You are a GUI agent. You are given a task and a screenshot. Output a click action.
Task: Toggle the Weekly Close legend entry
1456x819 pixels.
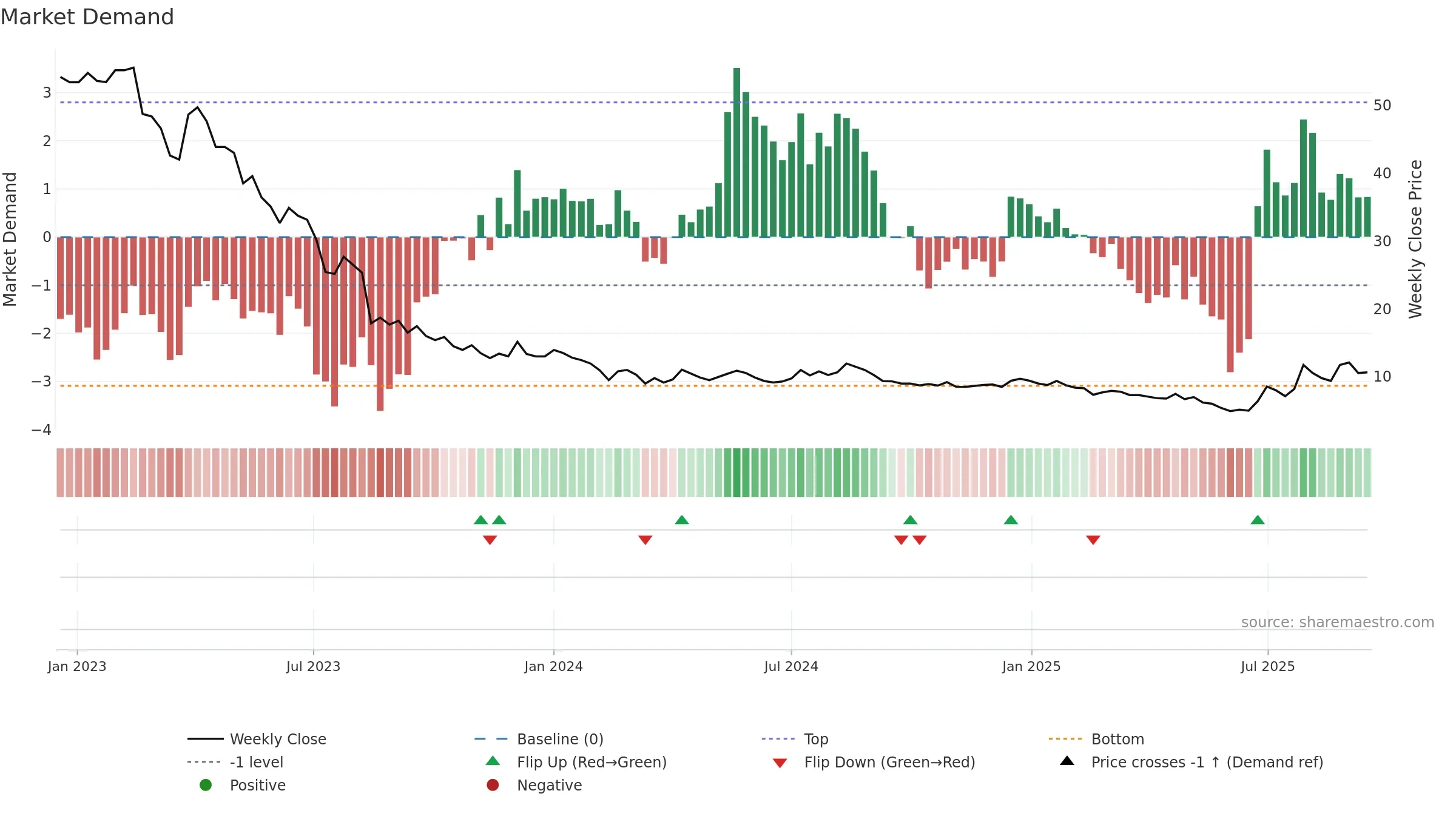pyautogui.click(x=257, y=739)
